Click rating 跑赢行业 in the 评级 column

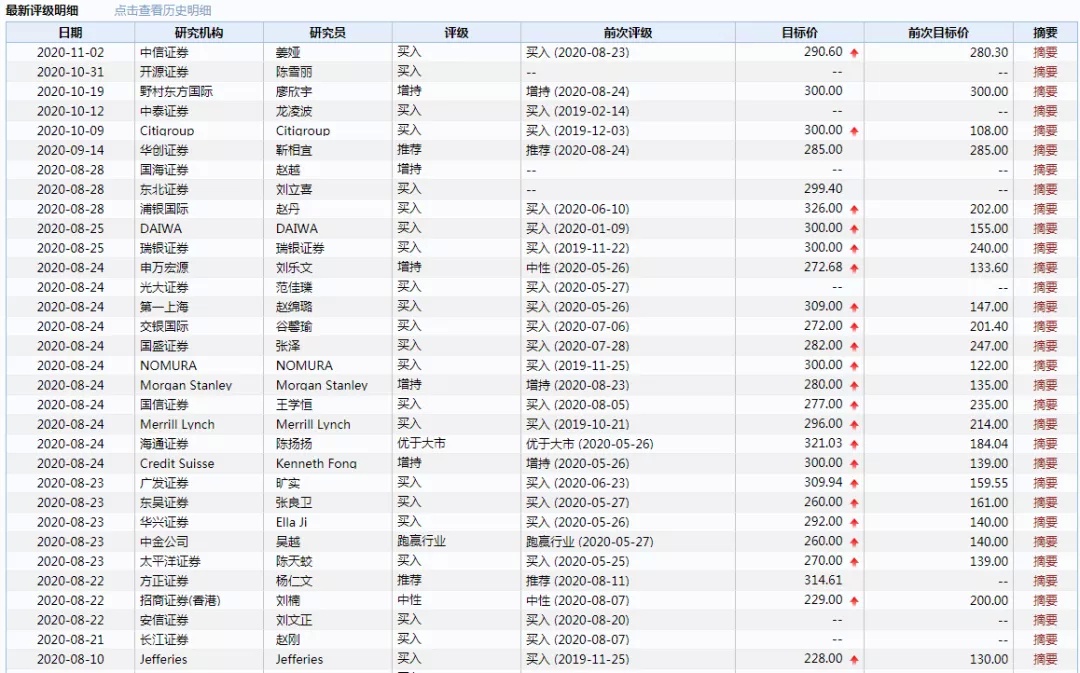tap(422, 541)
